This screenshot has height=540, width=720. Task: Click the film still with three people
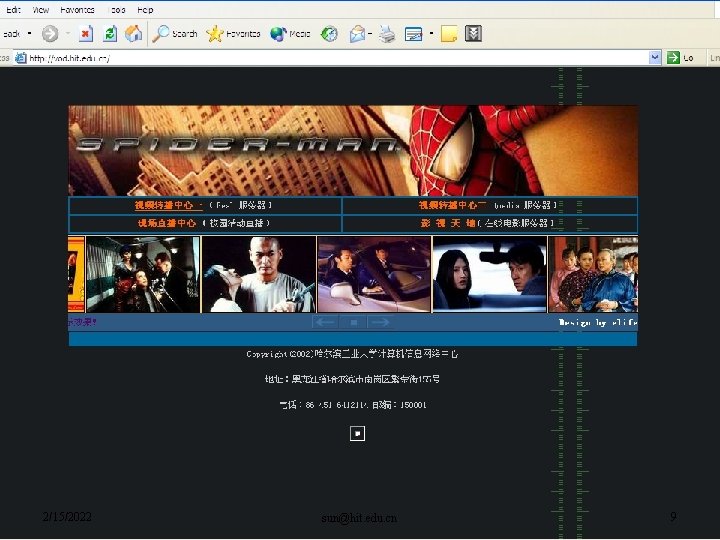pos(143,275)
